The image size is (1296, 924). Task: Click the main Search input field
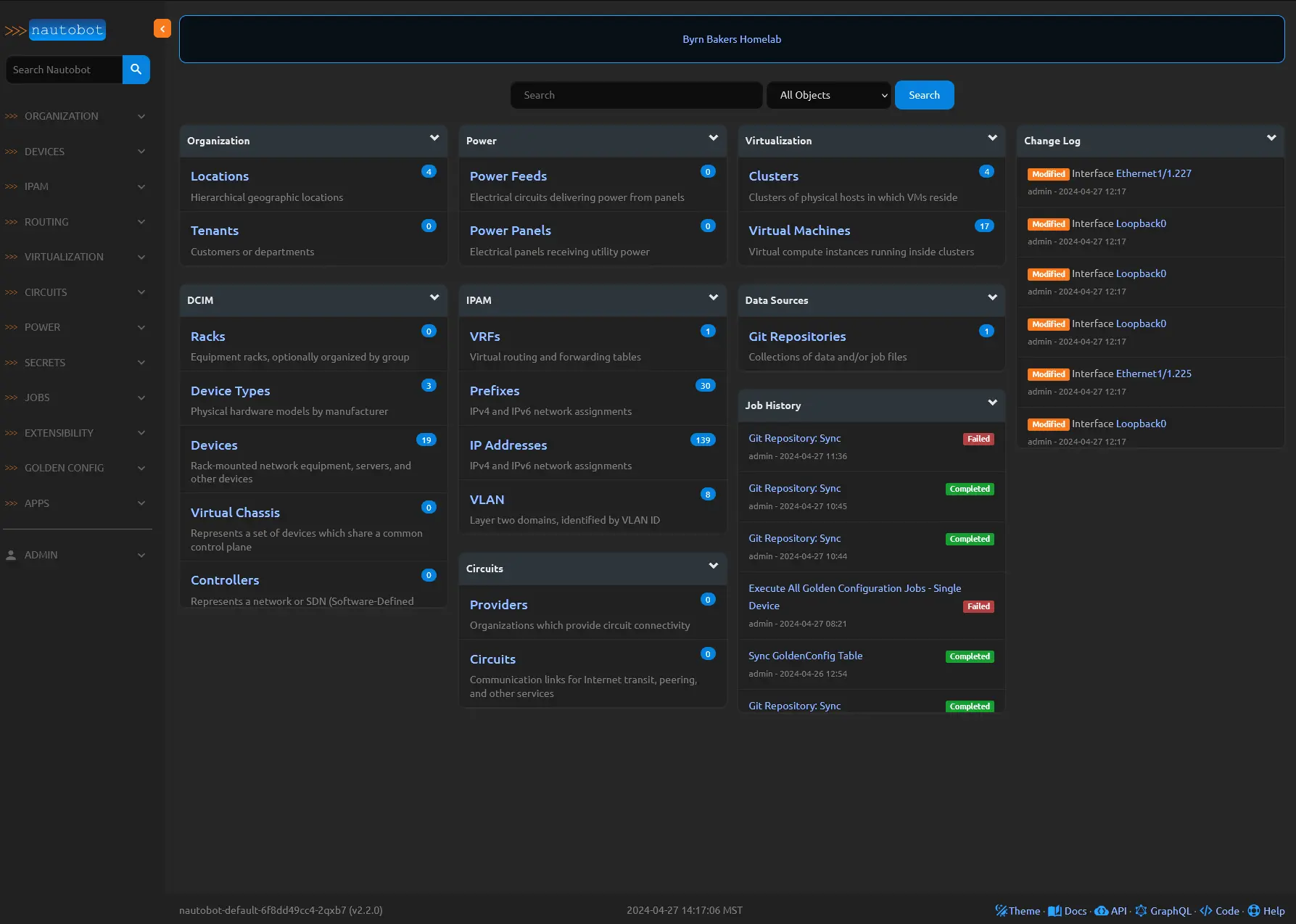click(636, 95)
